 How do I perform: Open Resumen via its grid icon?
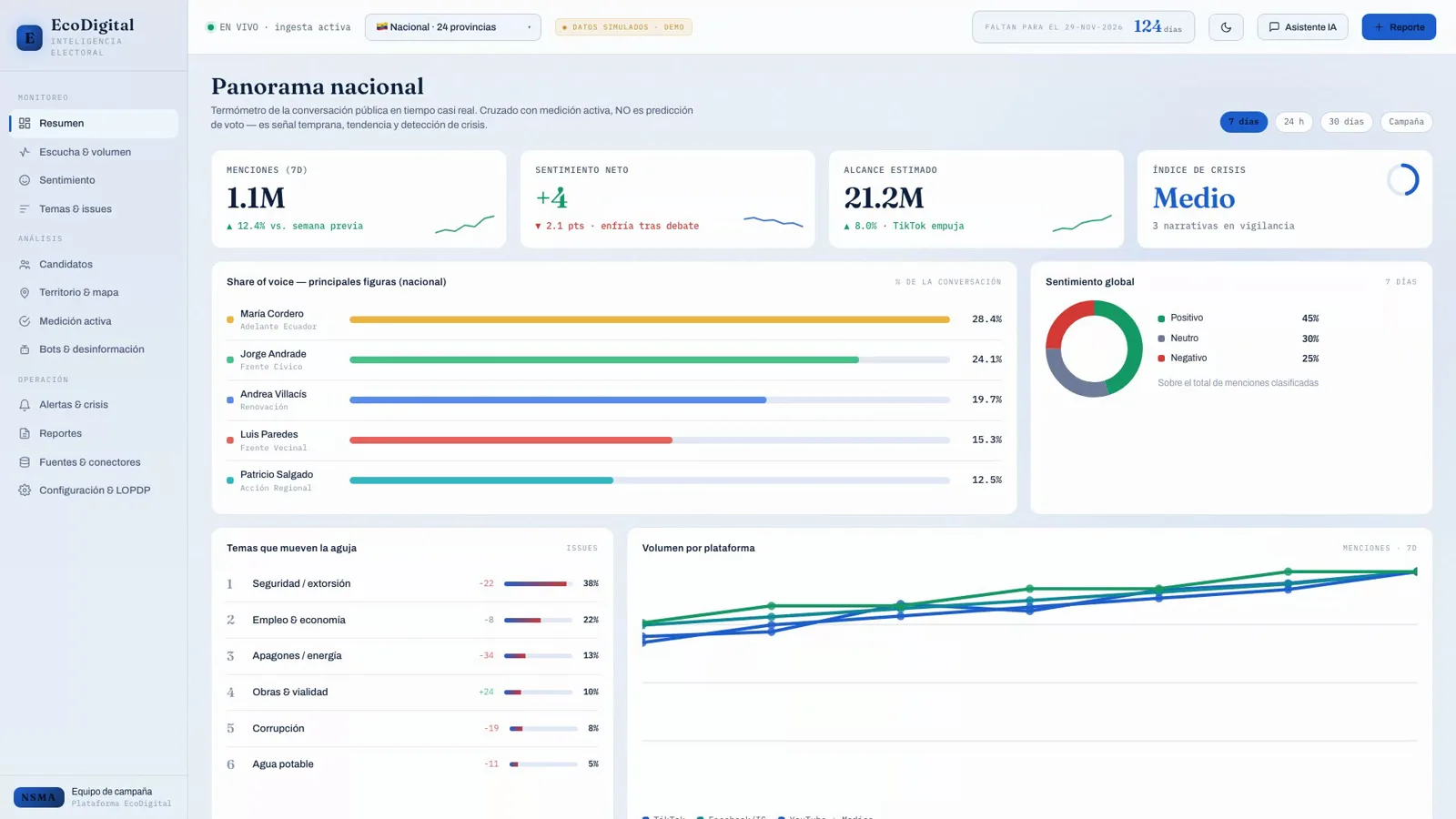click(x=25, y=123)
